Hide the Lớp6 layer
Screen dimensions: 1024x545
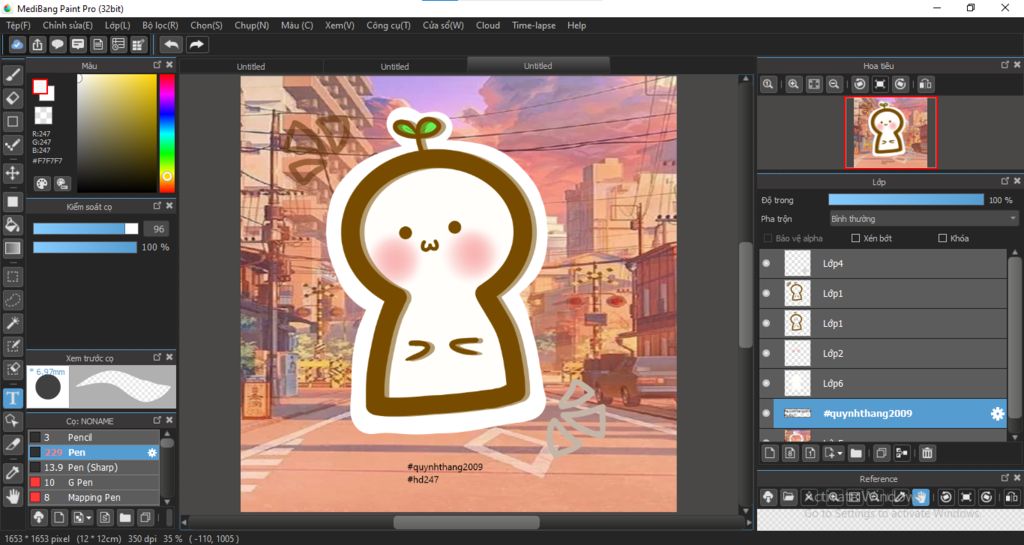(x=766, y=383)
